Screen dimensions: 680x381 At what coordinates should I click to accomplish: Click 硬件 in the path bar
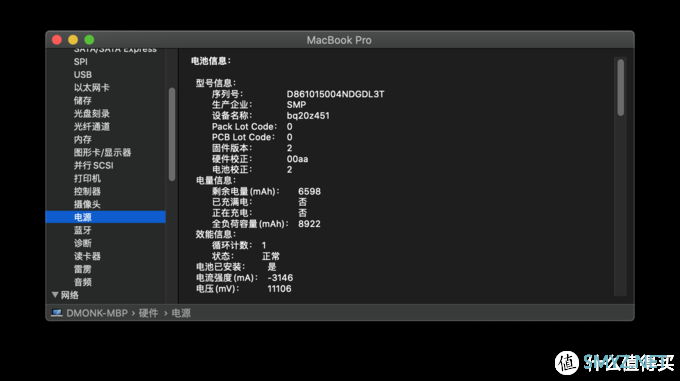[148, 313]
